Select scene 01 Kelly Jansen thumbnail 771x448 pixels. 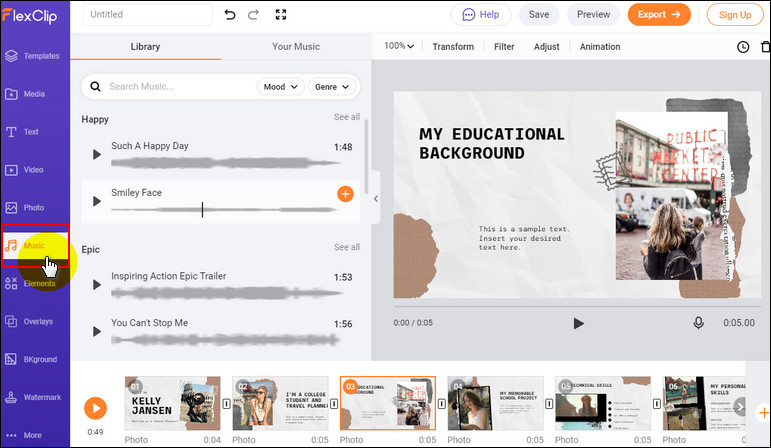(x=173, y=404)
